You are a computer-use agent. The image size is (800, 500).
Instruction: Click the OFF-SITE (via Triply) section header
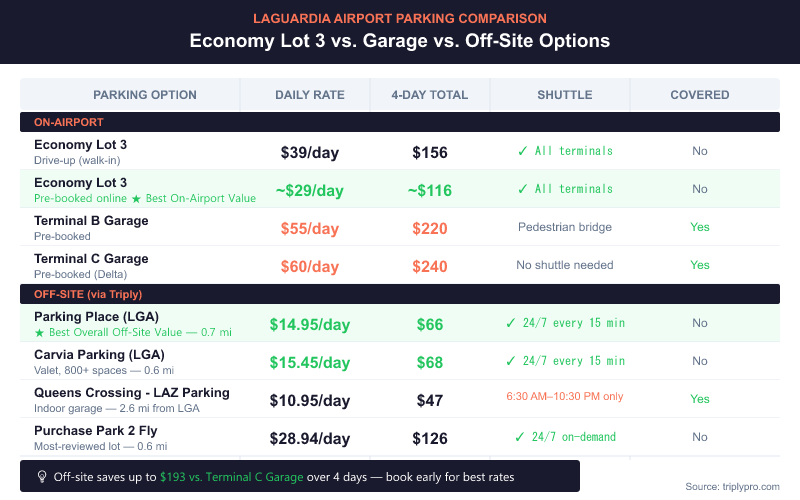[x=92, y=293]
